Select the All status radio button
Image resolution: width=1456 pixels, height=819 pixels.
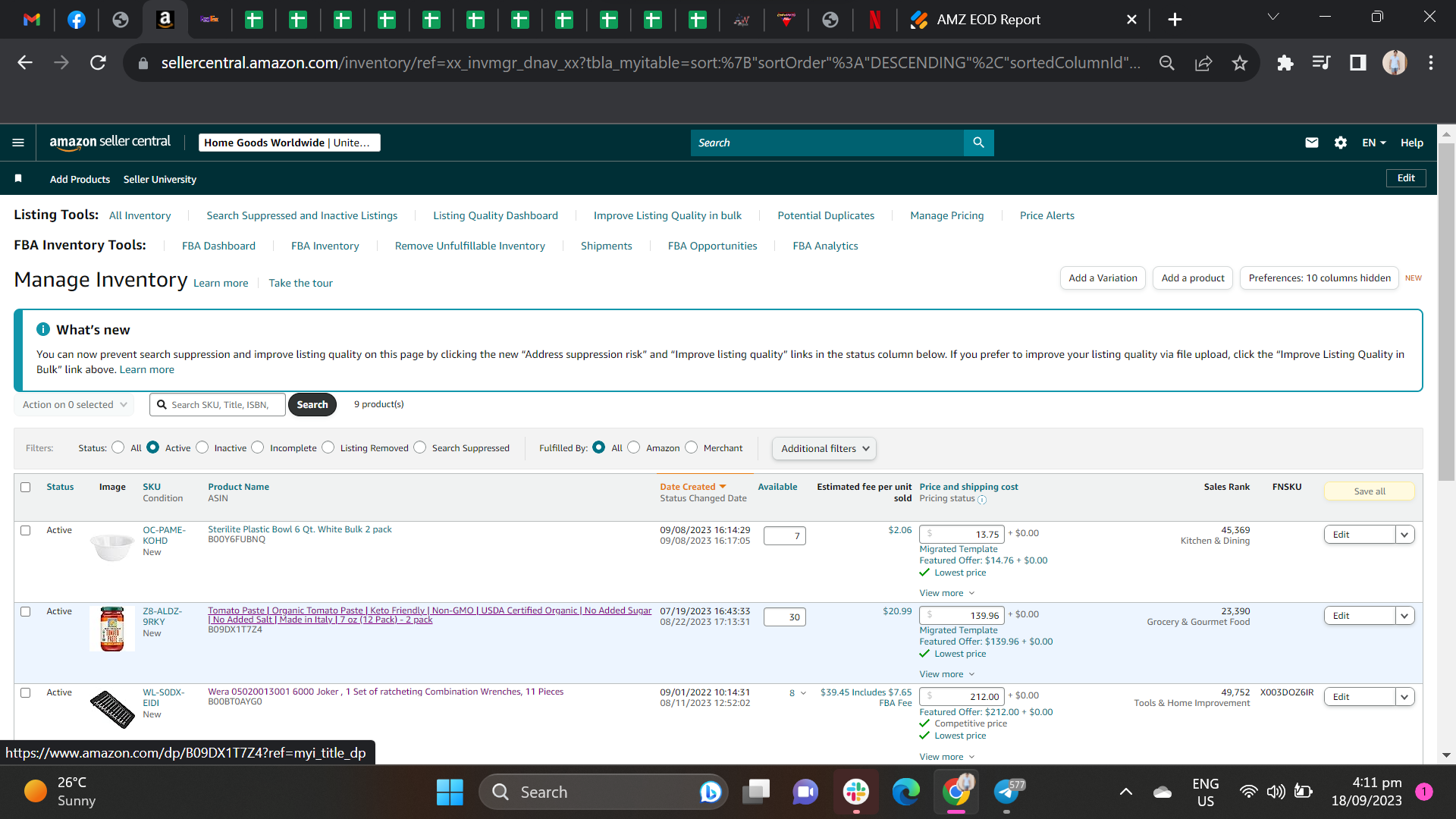pyautogui.click(x=118, y=447)
